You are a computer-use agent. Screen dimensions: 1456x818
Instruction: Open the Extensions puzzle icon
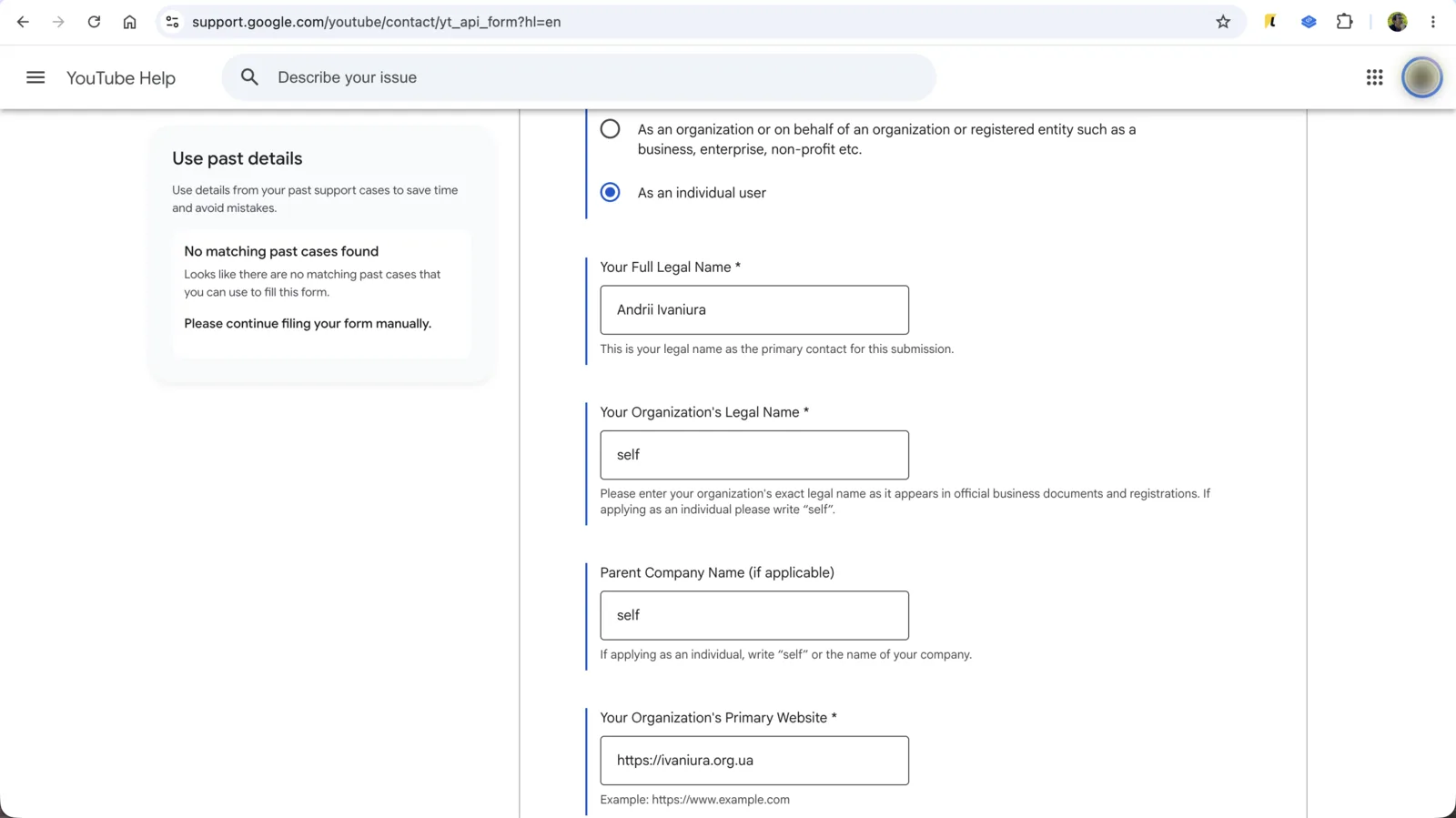pos(1344,22)
